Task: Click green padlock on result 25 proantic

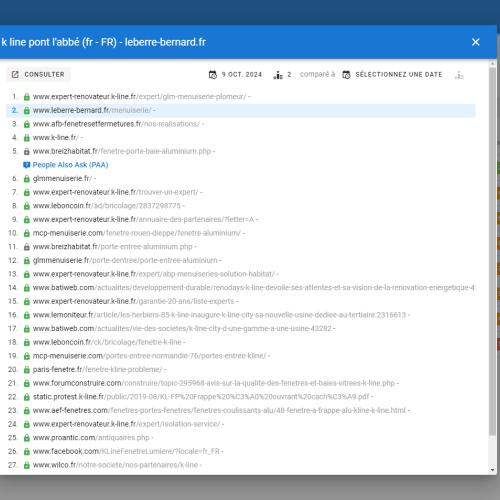Action: coord(27,438)
